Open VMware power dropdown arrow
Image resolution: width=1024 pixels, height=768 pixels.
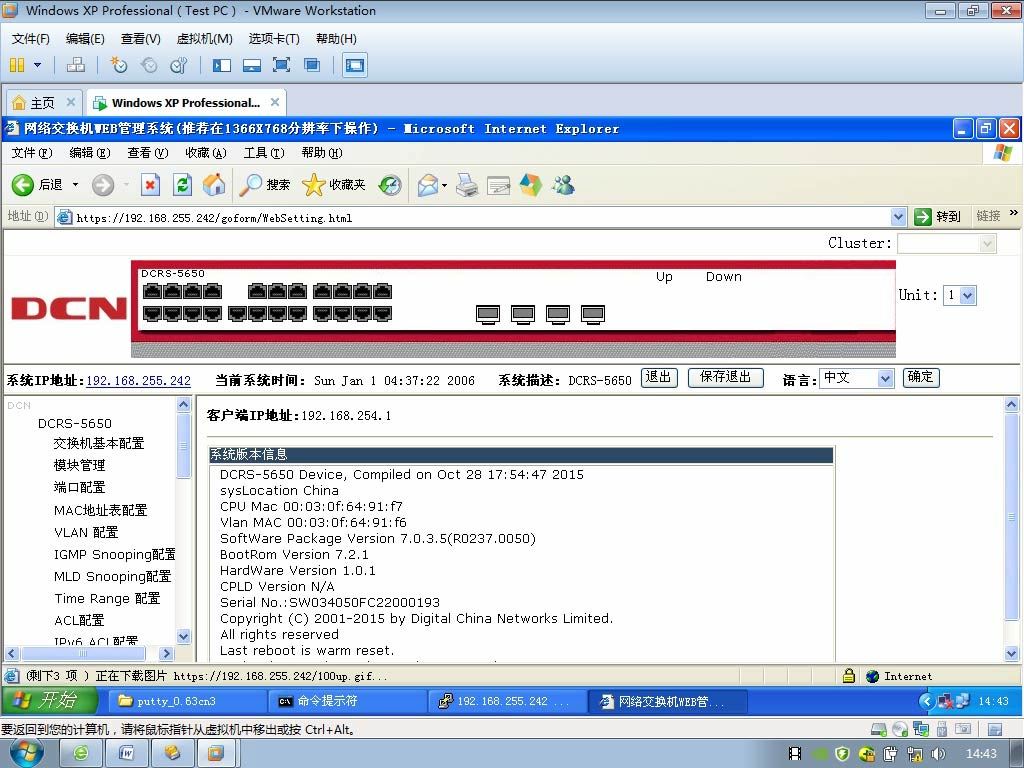37,65
